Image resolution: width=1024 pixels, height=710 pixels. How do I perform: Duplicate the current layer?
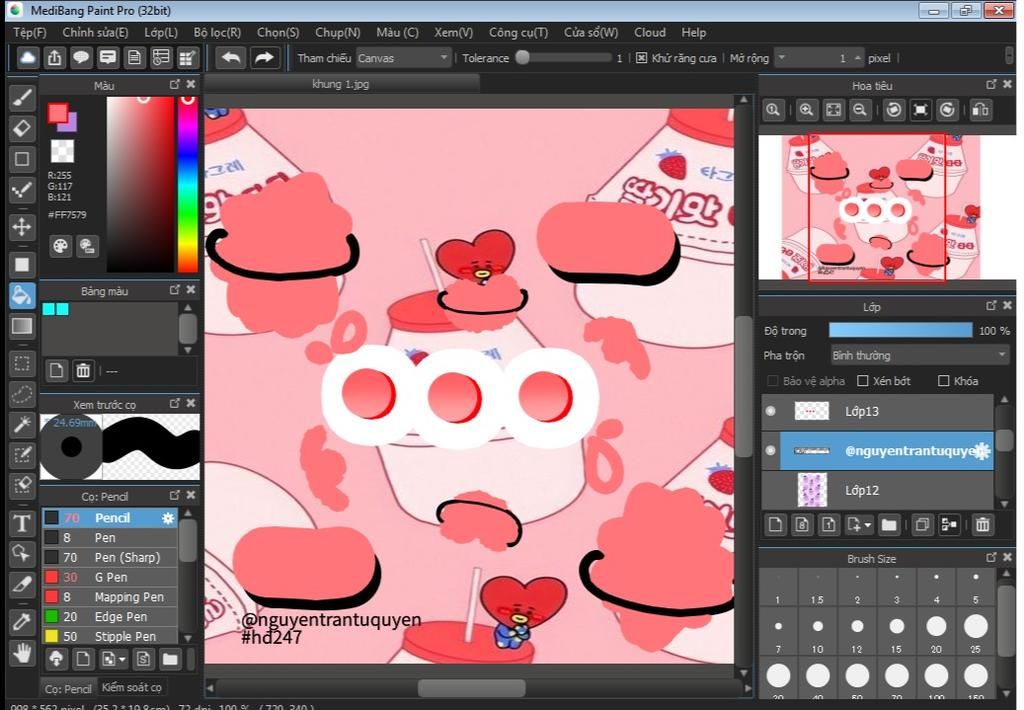[x=922, y=524]
